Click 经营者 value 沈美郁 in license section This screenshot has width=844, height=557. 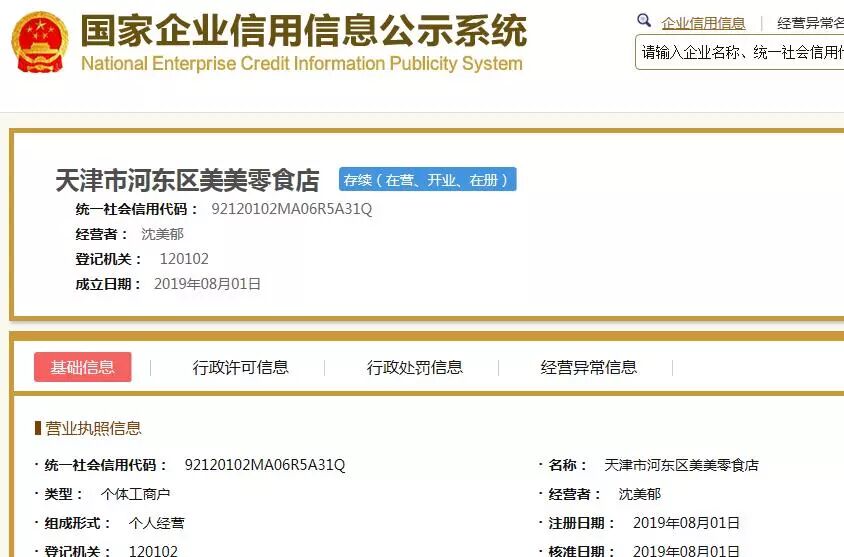tap(639, 494)
